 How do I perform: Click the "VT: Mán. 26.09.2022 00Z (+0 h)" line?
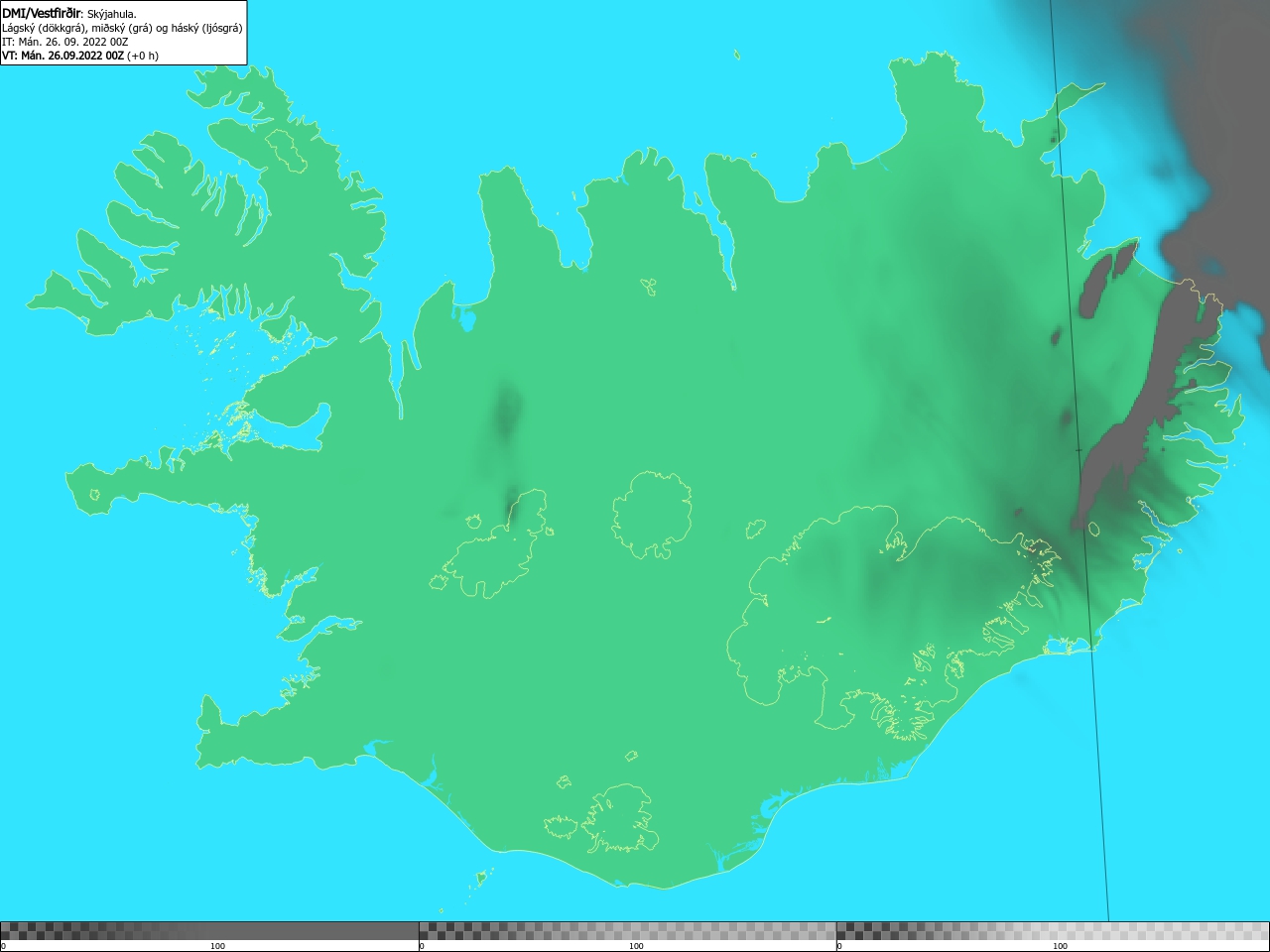click(x=80, y=56)
